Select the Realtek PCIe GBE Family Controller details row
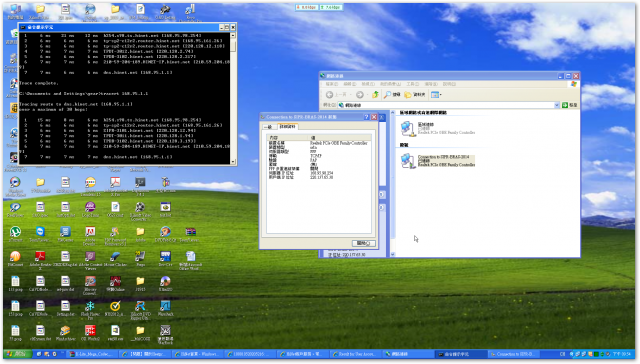640x364 pixels. [x=319, y=143]
